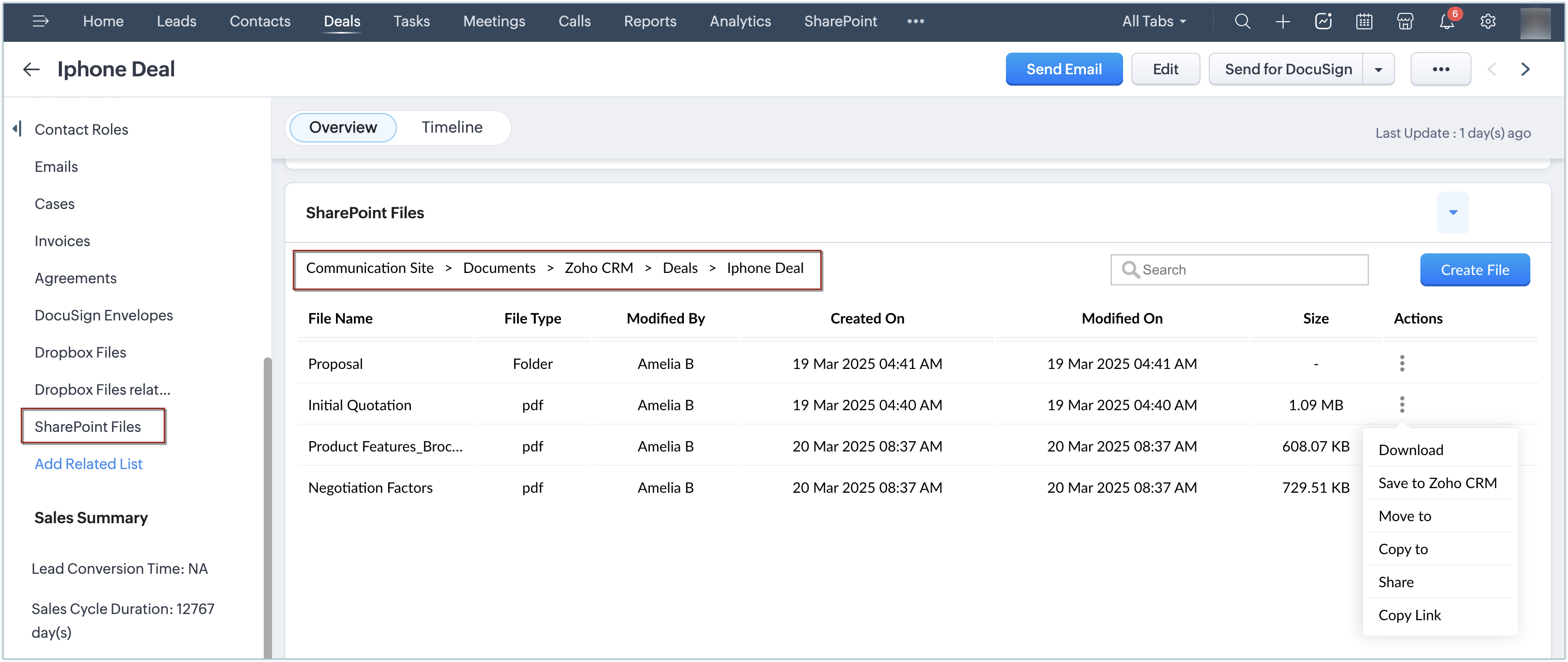Viewport: 1568px width, 662px height.
Task: Click the marketplace store icon
Action: point(1405,22)
